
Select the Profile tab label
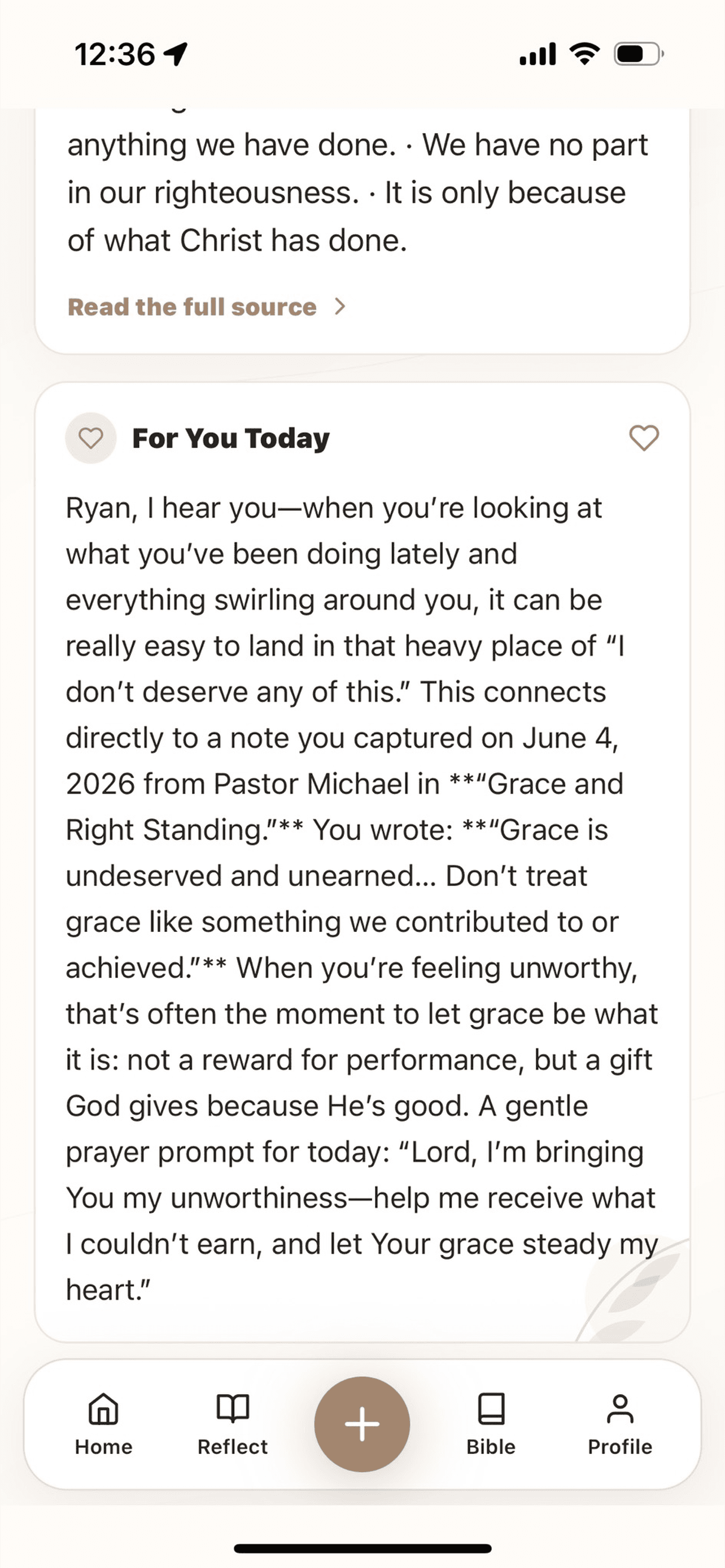(x=619, y=1447)
